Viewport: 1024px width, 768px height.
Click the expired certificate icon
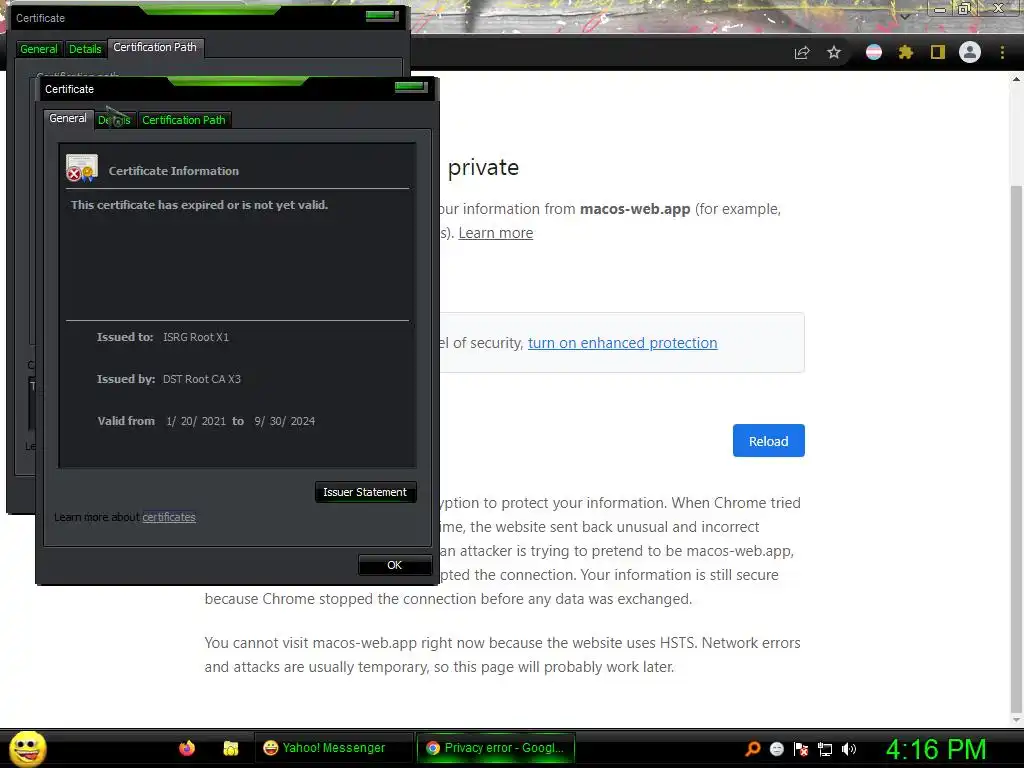coord(82,168)
